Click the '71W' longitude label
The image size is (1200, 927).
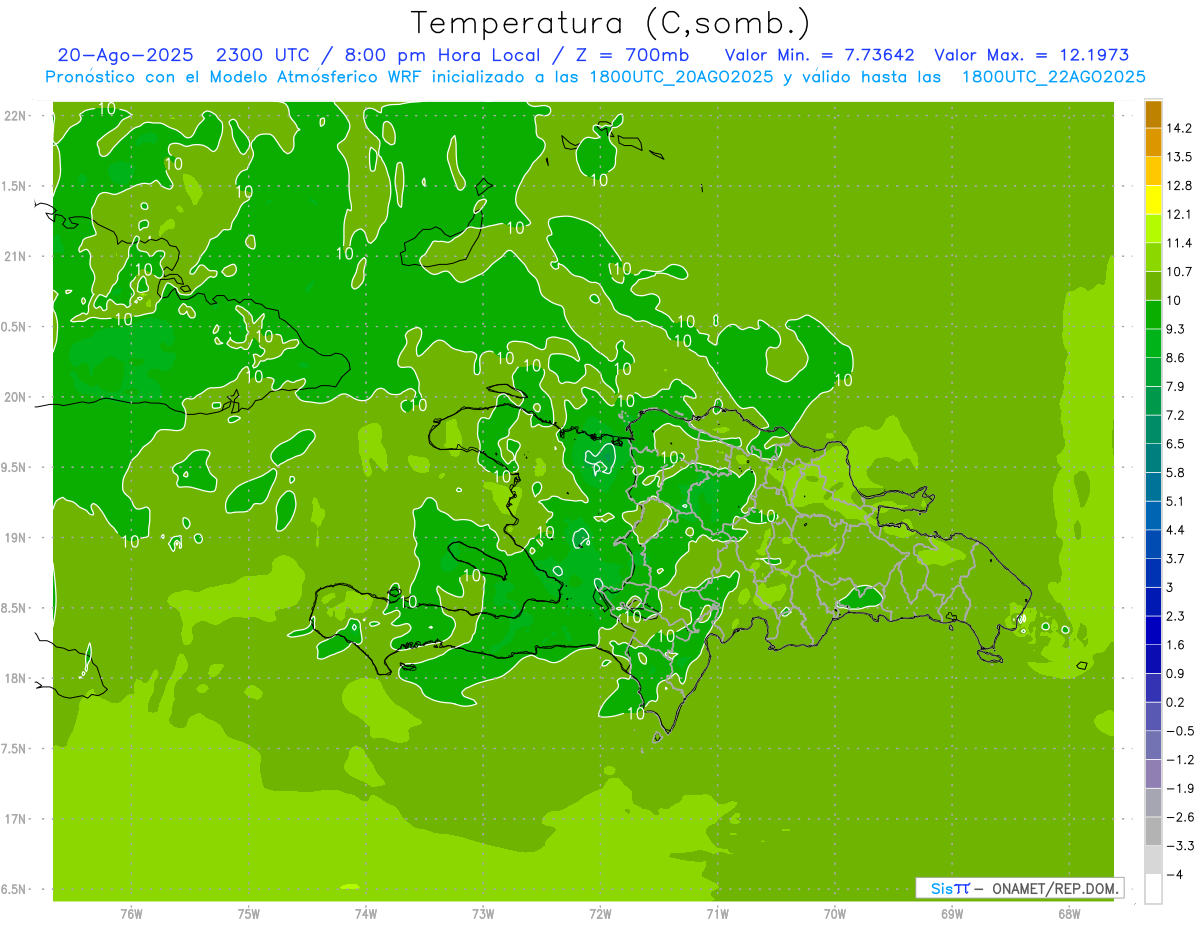click(x=718, y=914)
